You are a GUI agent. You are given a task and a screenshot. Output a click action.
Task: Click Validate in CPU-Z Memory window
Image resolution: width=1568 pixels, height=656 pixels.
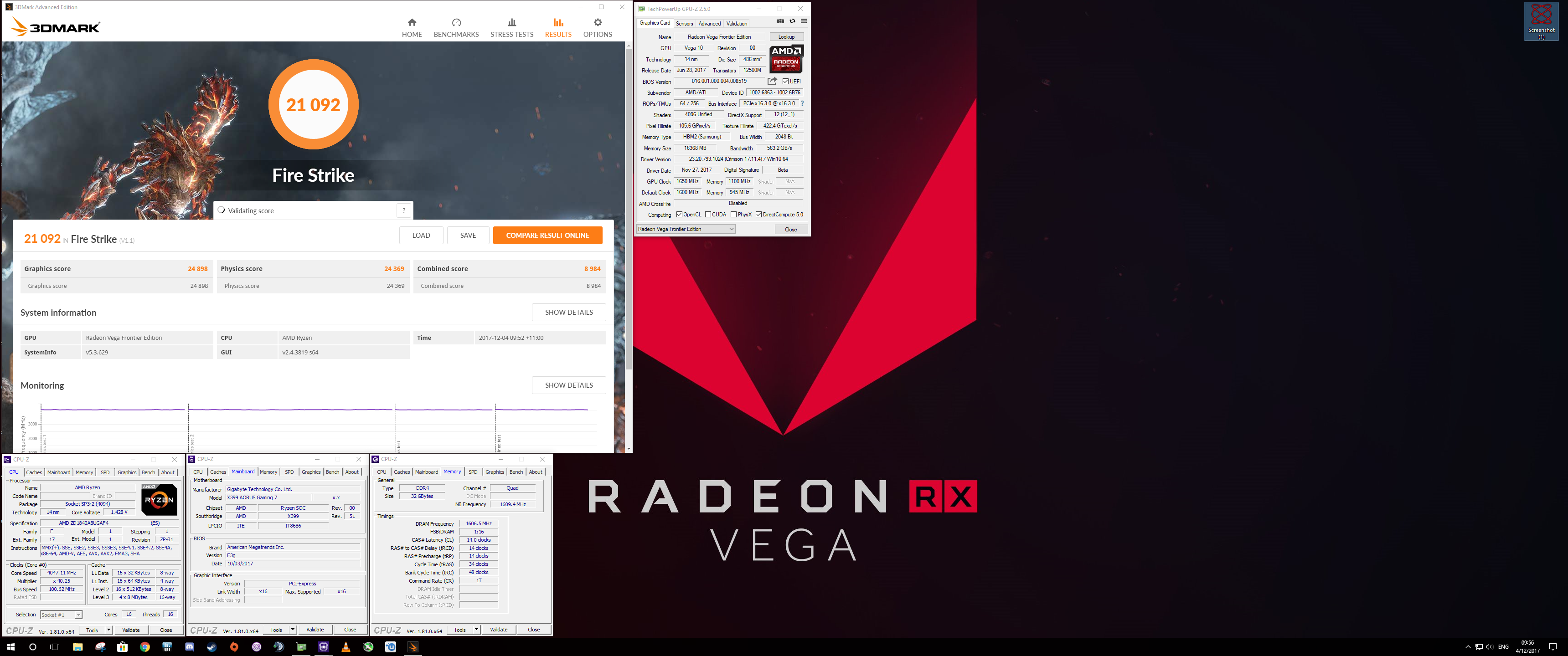click(499, 630)
